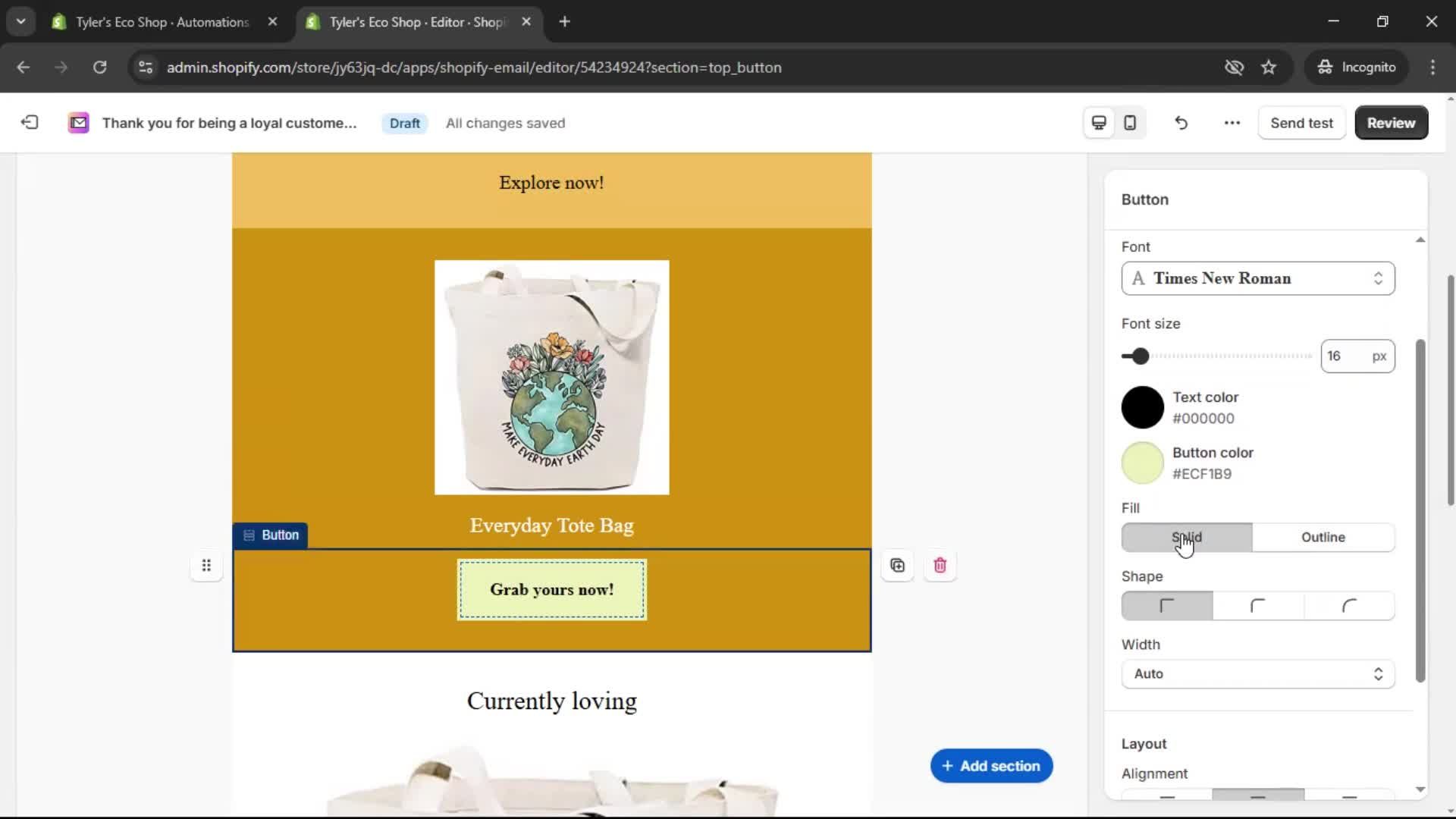1456x819 pixels.
Task: Open the font family dropdown
Action: point(1257,278)
